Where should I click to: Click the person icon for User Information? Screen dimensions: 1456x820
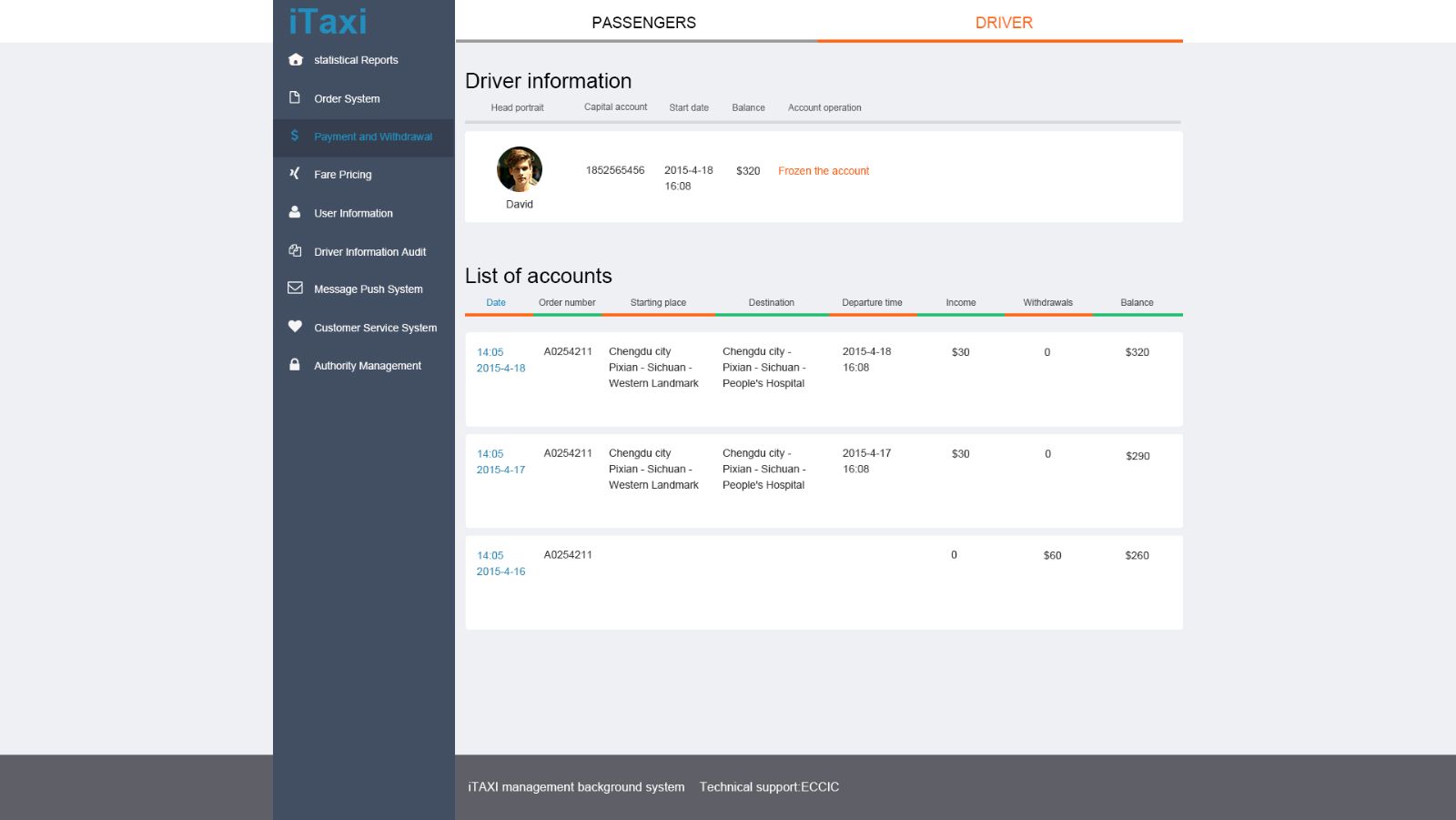tap(295, 212)
